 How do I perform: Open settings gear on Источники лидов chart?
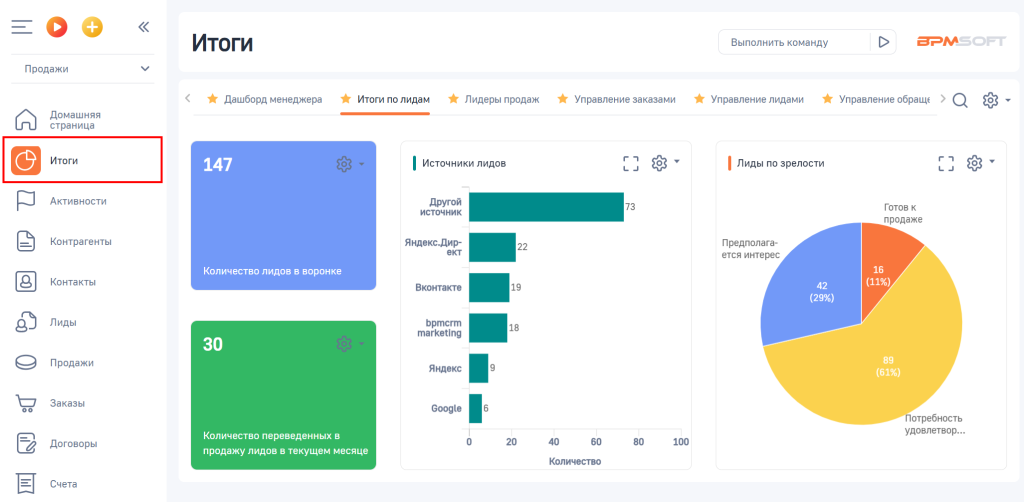point(660,163)
